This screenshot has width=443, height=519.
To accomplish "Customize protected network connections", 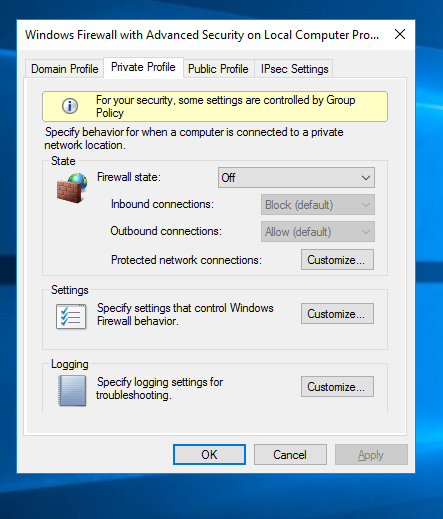I will [x=337, y=260].
